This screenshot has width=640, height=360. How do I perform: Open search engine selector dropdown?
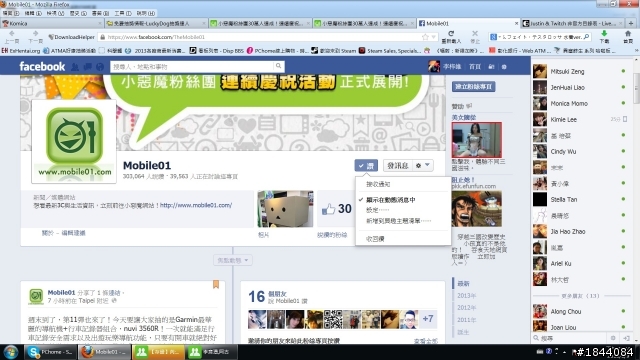point(495,37)
